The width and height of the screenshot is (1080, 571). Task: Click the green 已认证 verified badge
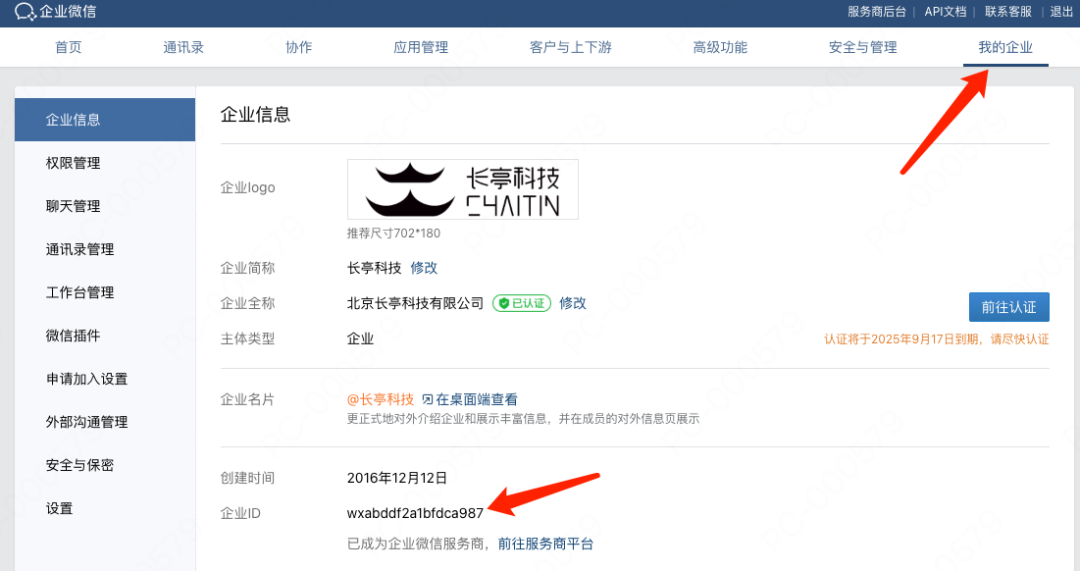click(x=521, y=303)
